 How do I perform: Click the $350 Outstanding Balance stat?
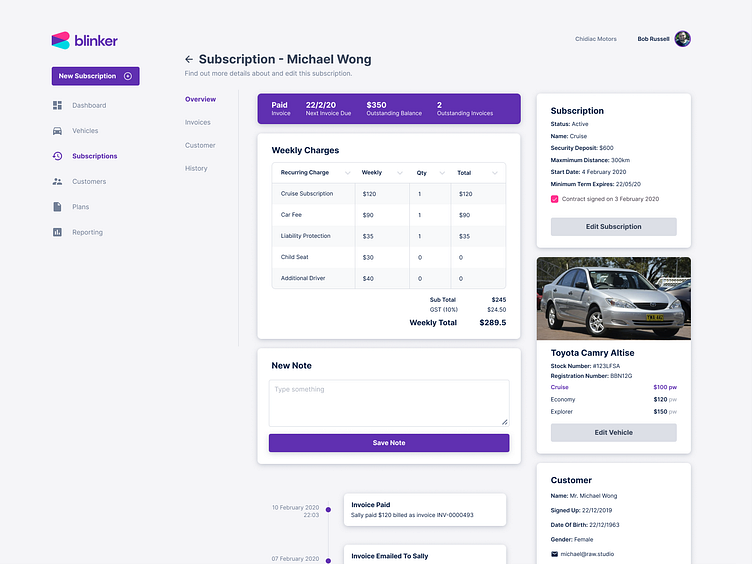point(394,109)
